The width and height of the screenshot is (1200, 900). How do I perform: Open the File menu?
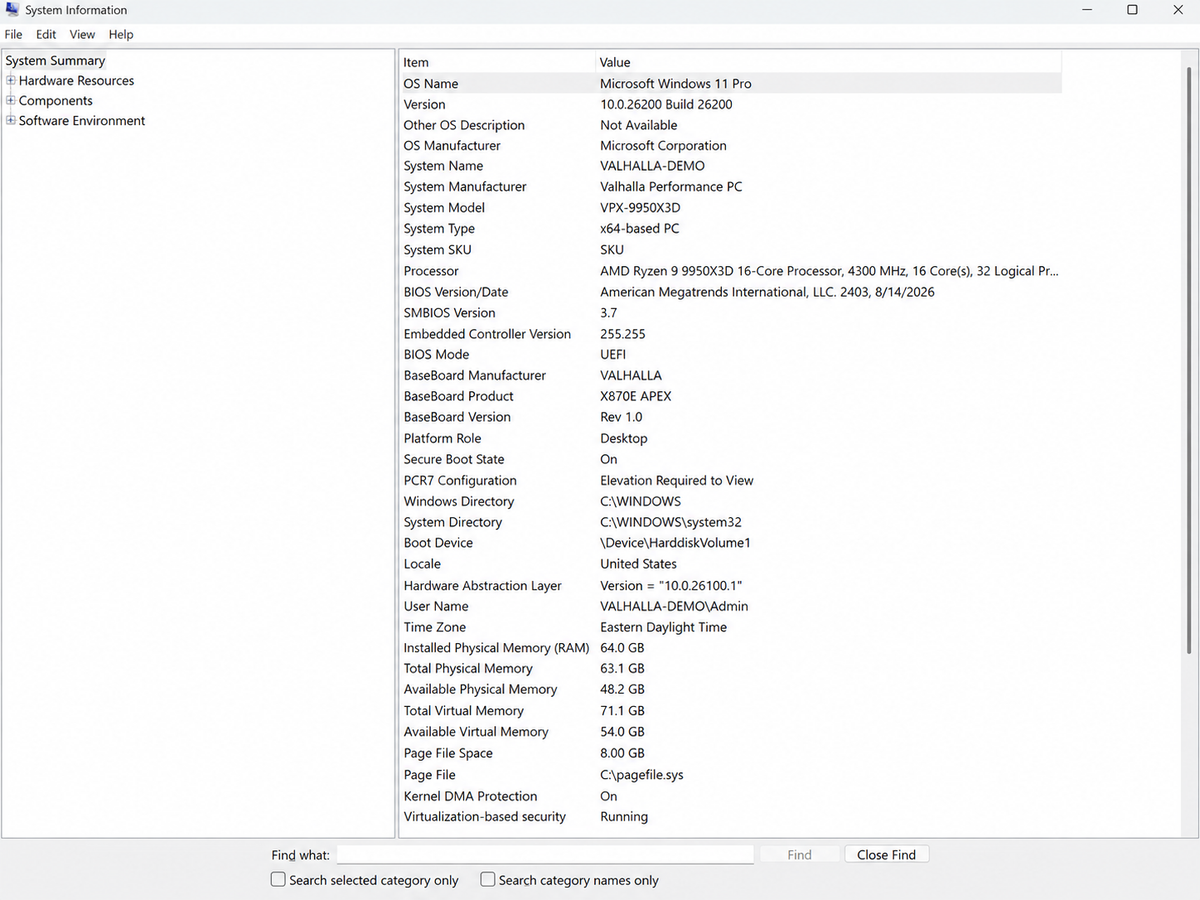13,34
